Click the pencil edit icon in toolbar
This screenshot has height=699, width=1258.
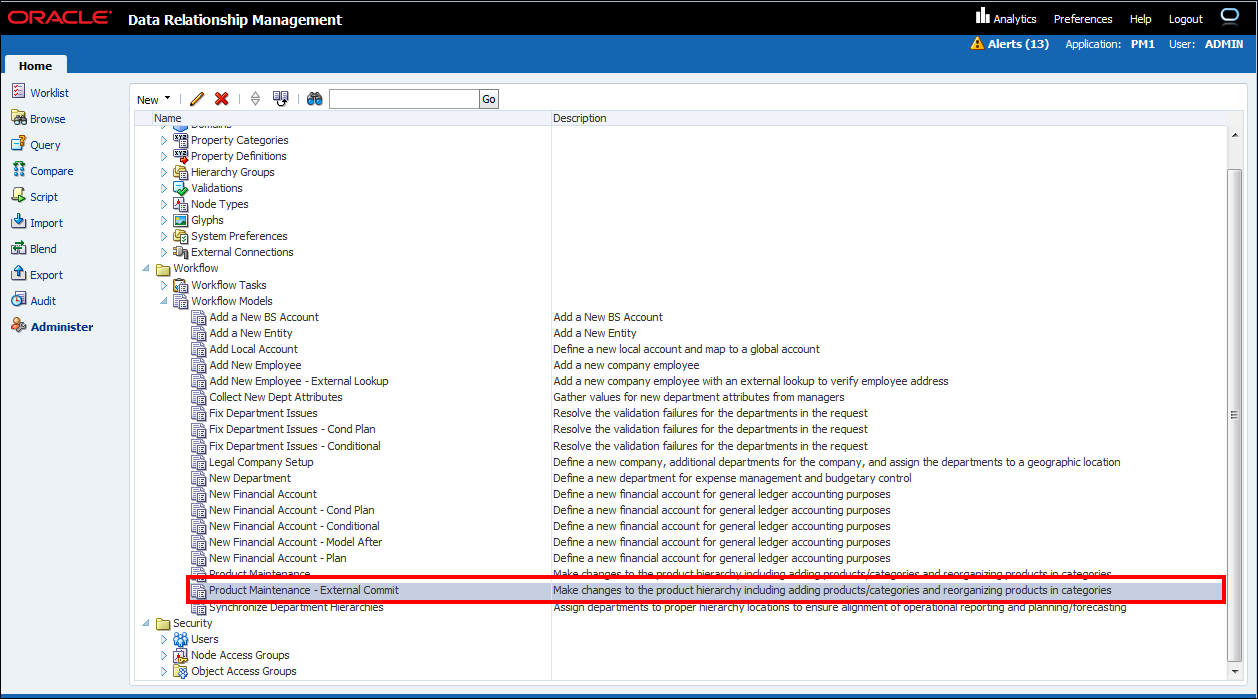pos(197,99)
